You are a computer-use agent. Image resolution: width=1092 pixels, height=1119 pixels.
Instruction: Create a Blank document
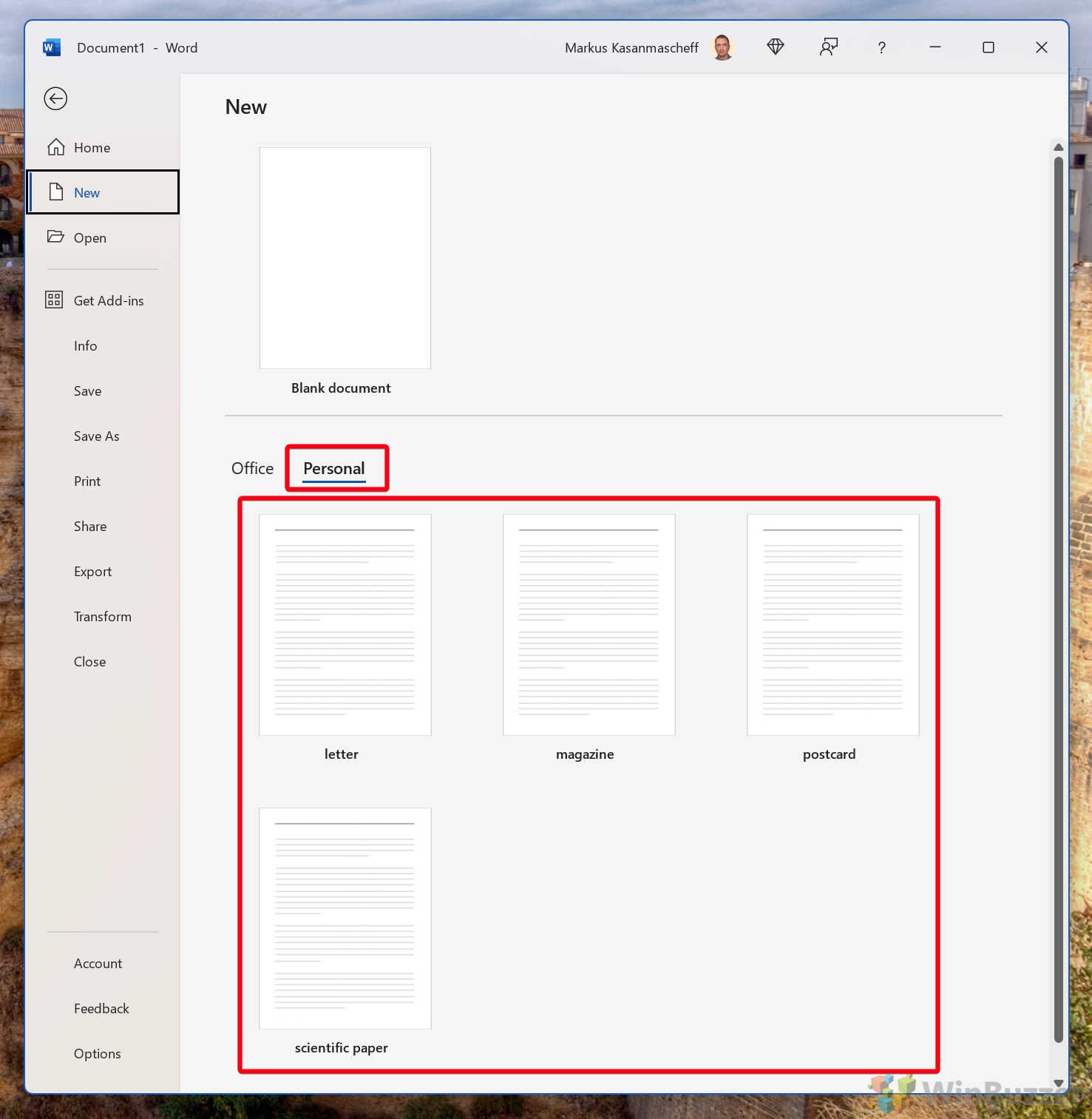[345, 258]
